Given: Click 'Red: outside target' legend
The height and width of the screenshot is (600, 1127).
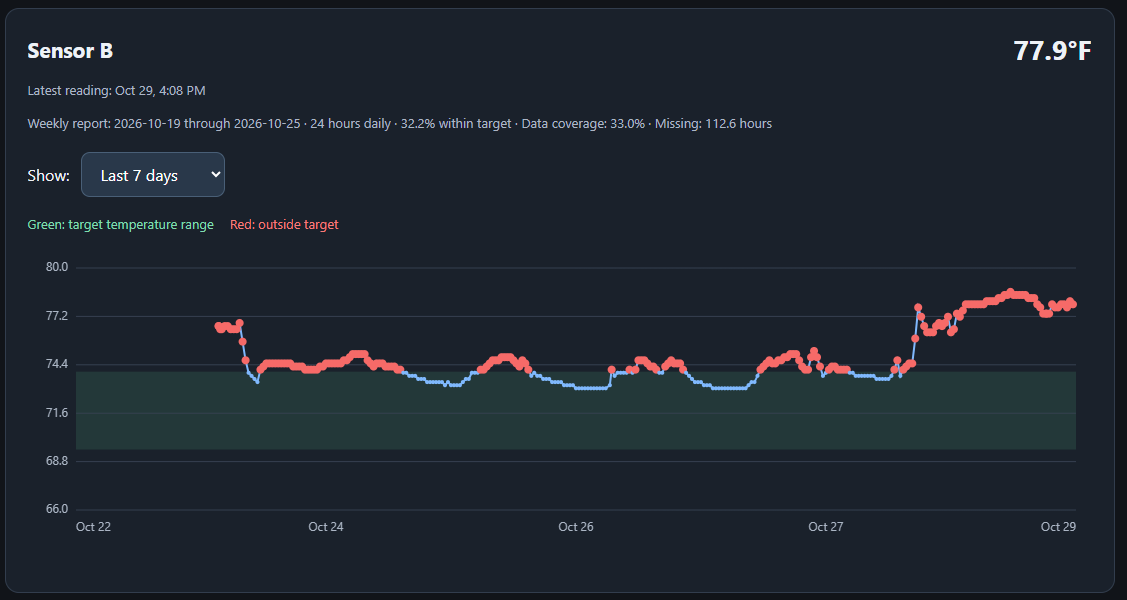Looking at the screenshot, I should pyautogui.click(x=284, y=225).
